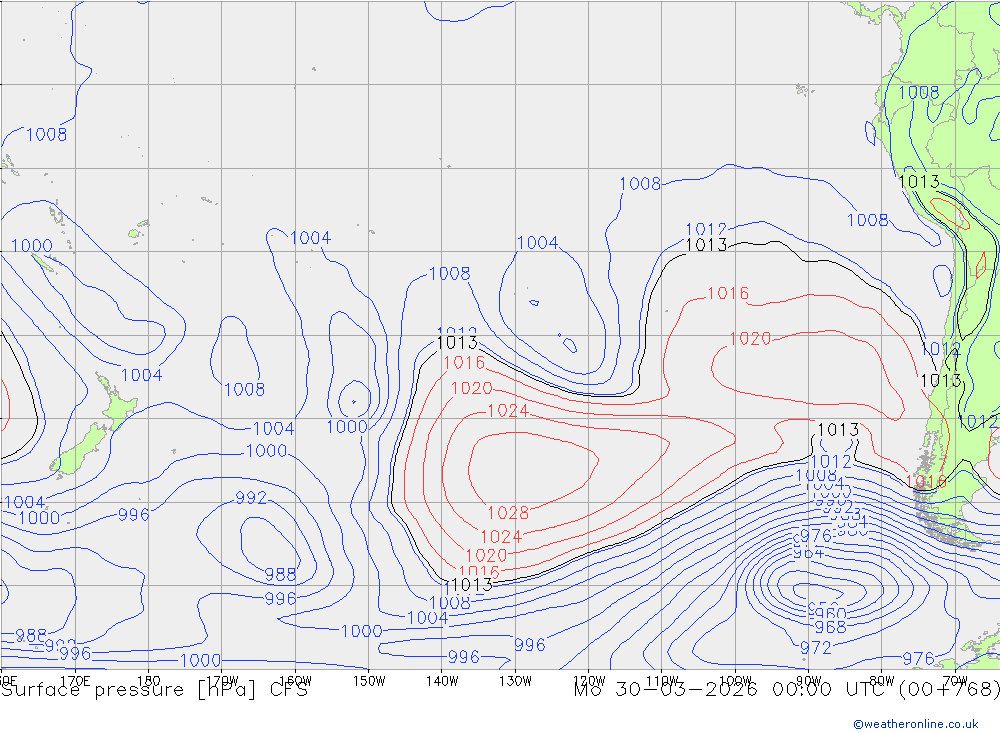Click the 988 label inside the closed low
The height and width of the screenshot is (733, 1000).
point(281,575)
